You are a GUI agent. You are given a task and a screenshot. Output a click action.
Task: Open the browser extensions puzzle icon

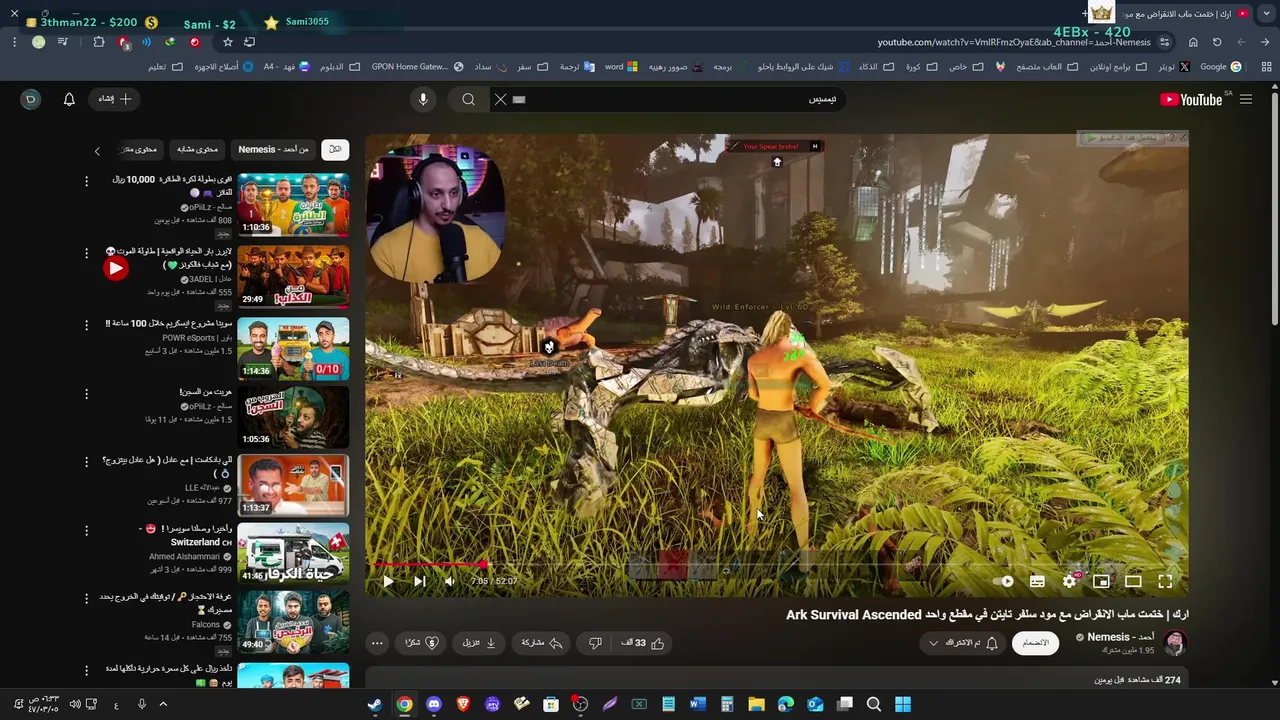98,42
